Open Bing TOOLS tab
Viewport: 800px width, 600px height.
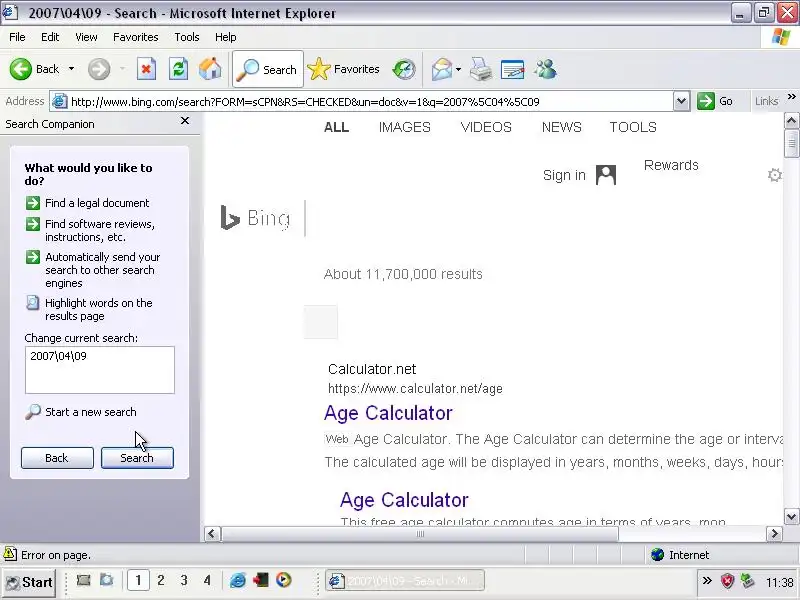click(x=633, y=127)
